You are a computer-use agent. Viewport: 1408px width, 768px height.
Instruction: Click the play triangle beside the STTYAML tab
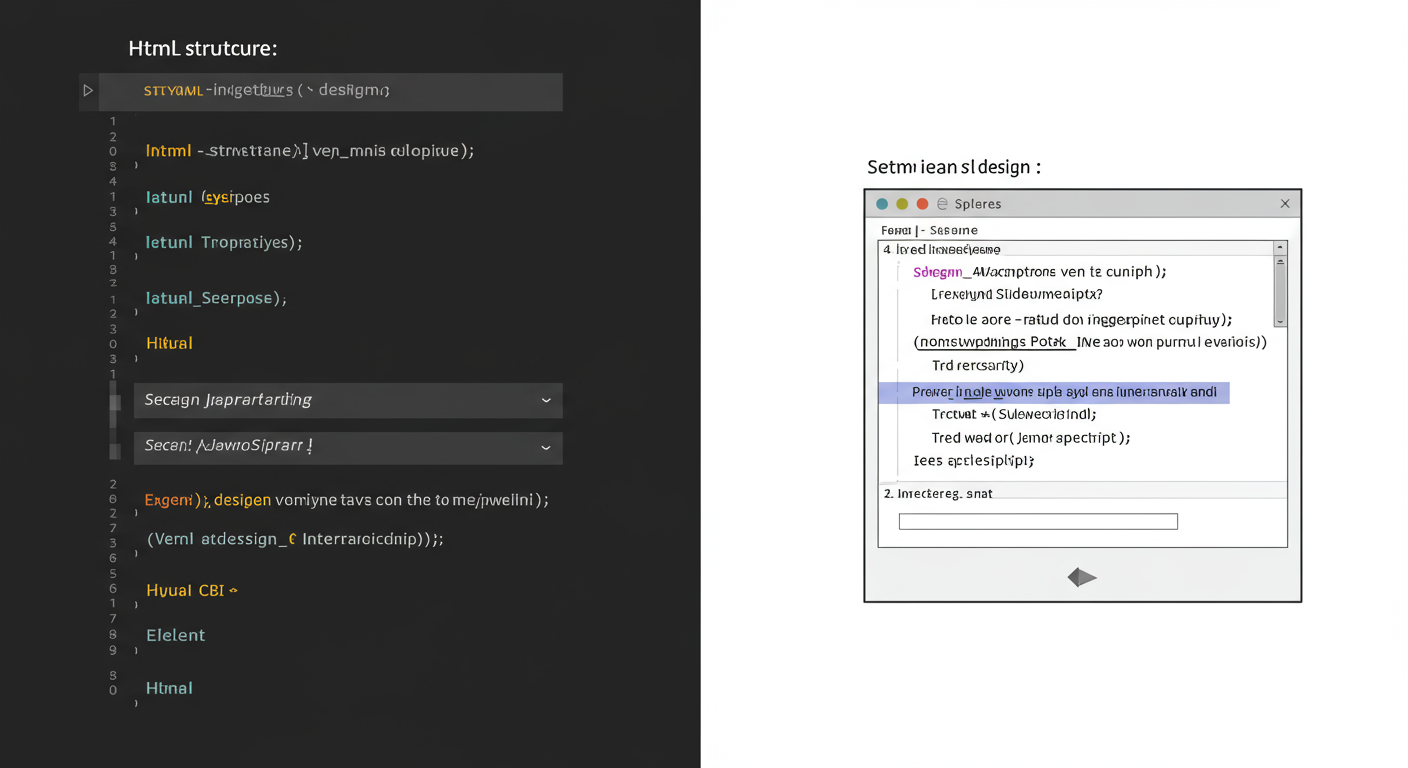[x=88, y=91]
